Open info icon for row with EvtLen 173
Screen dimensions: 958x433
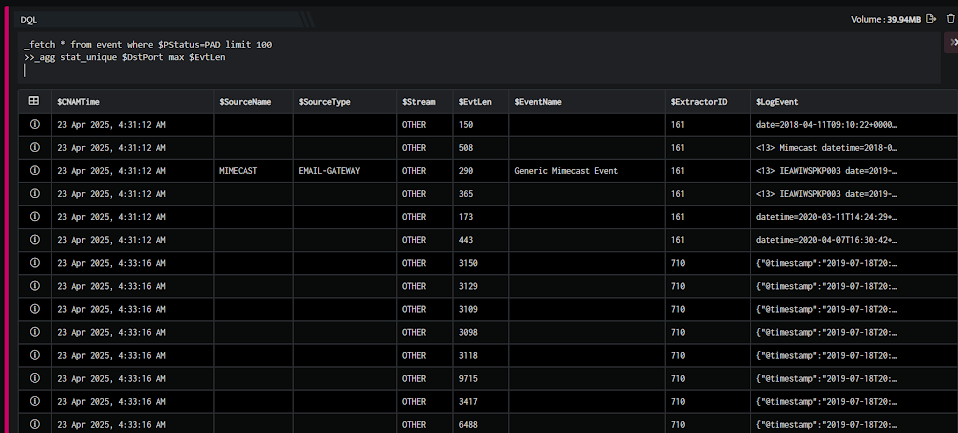(x=35, y=217)
